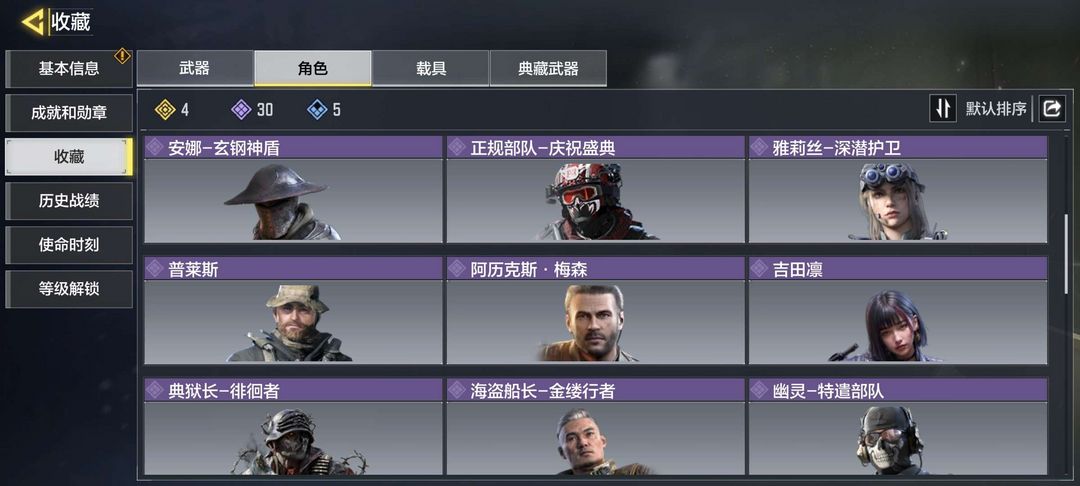Click the yellow back arrow icon

[x=33, y=23]
